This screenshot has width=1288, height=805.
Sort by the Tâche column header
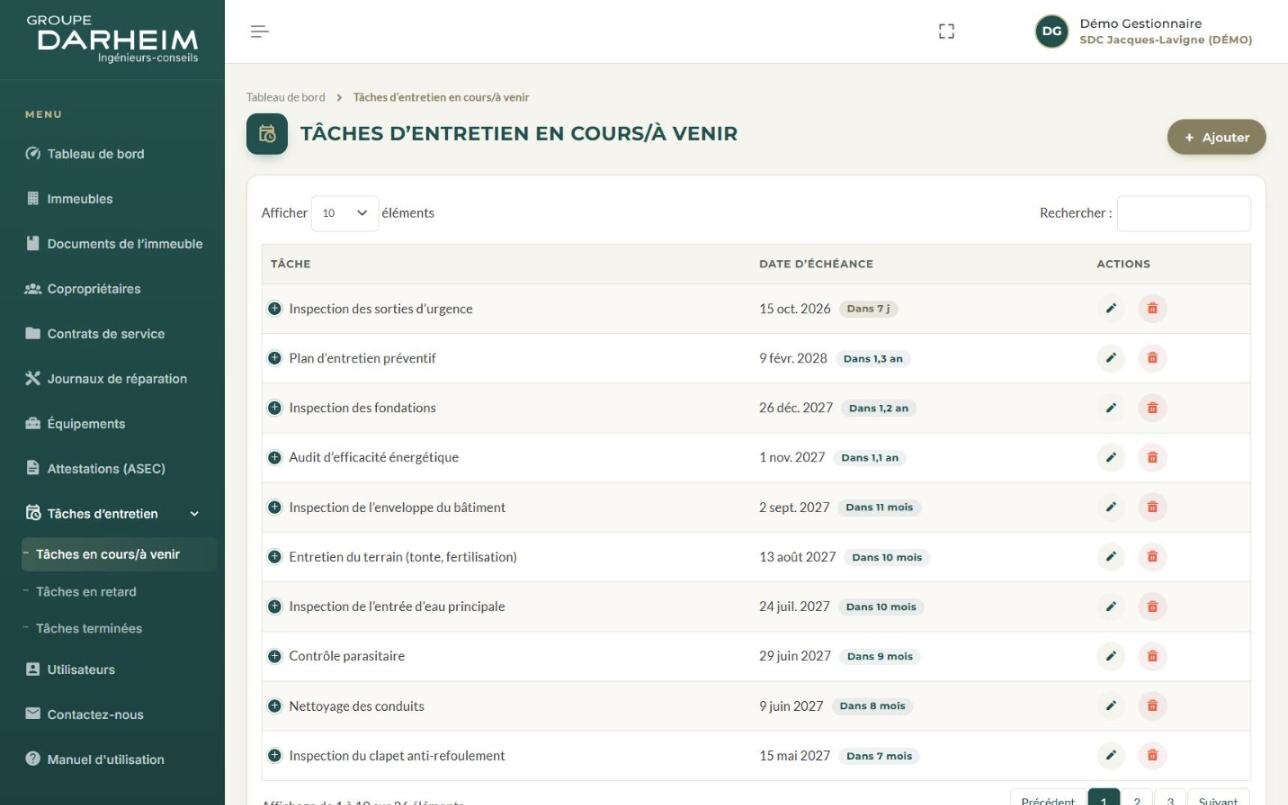(x=291, y=264)
